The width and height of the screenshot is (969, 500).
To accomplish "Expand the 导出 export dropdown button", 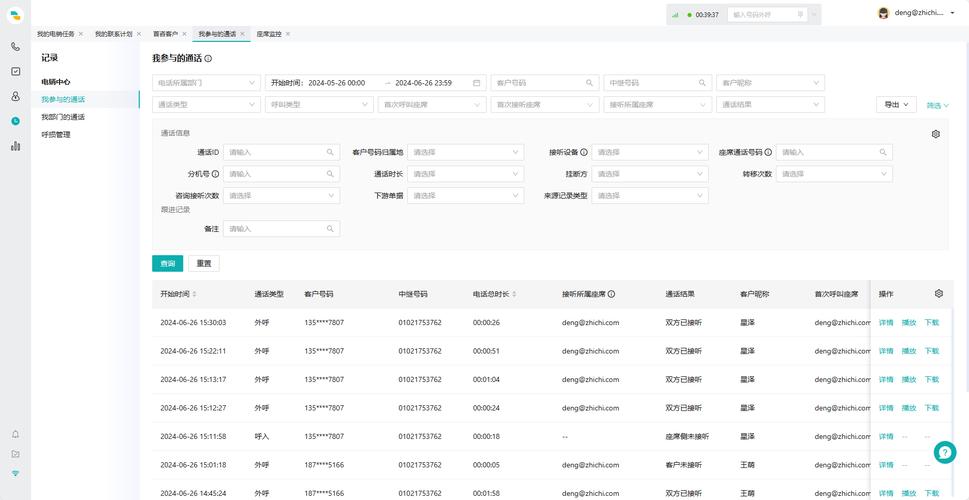I will (x=896, y=105).
